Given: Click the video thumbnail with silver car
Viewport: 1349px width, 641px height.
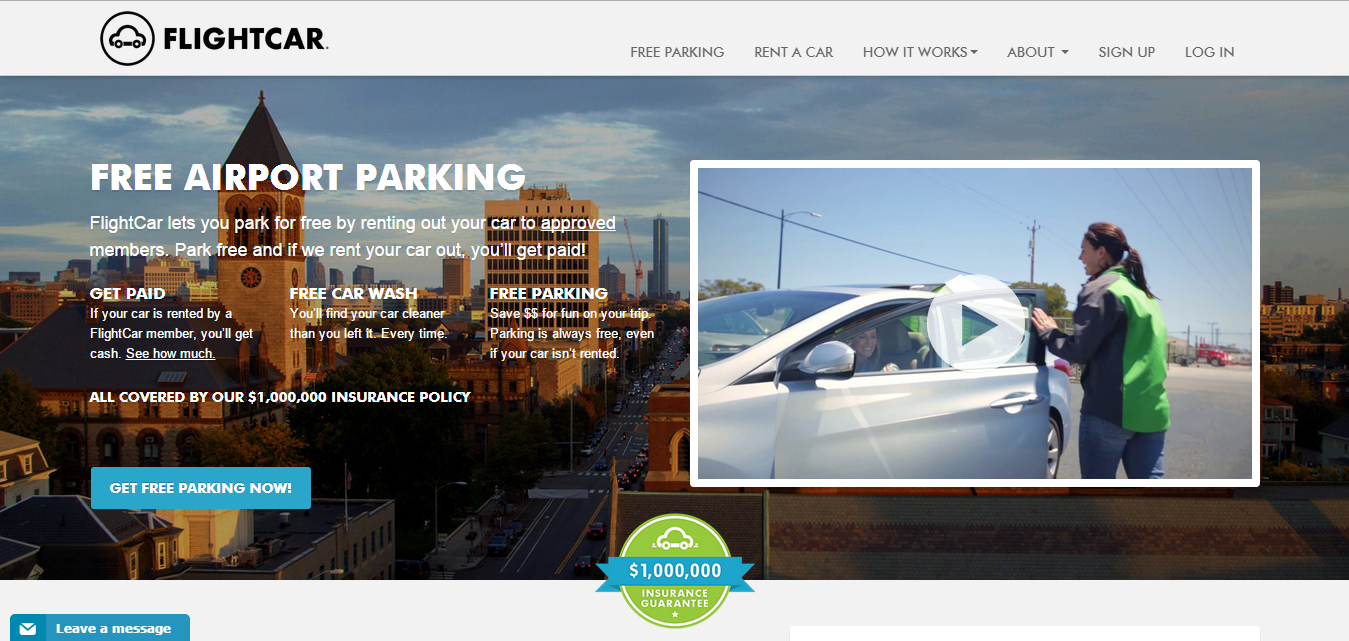Looking at the screenshot, I should pos(975,323).
